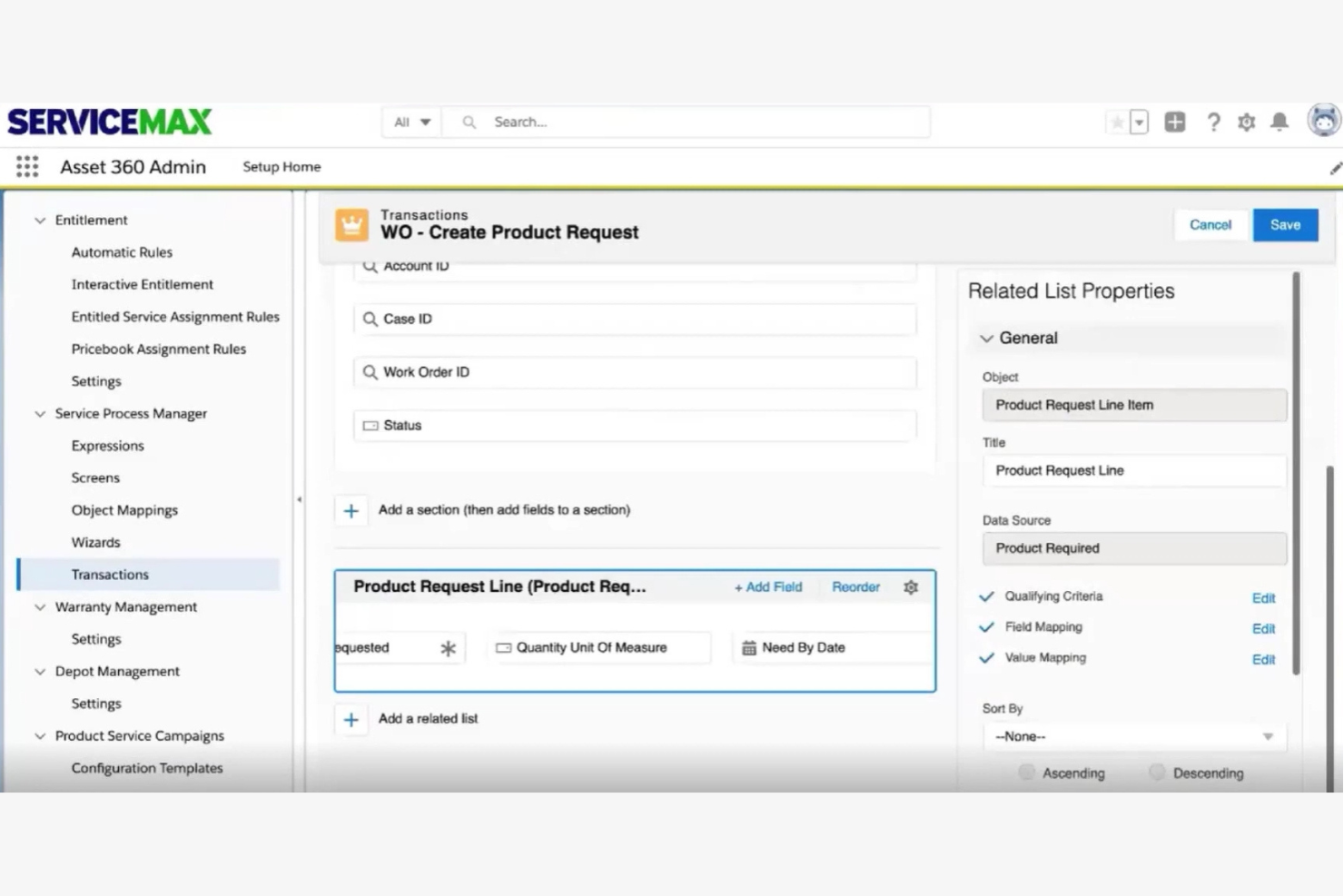Open the setup gear icon in header
1344x896 pixels.
[1247, 122]
